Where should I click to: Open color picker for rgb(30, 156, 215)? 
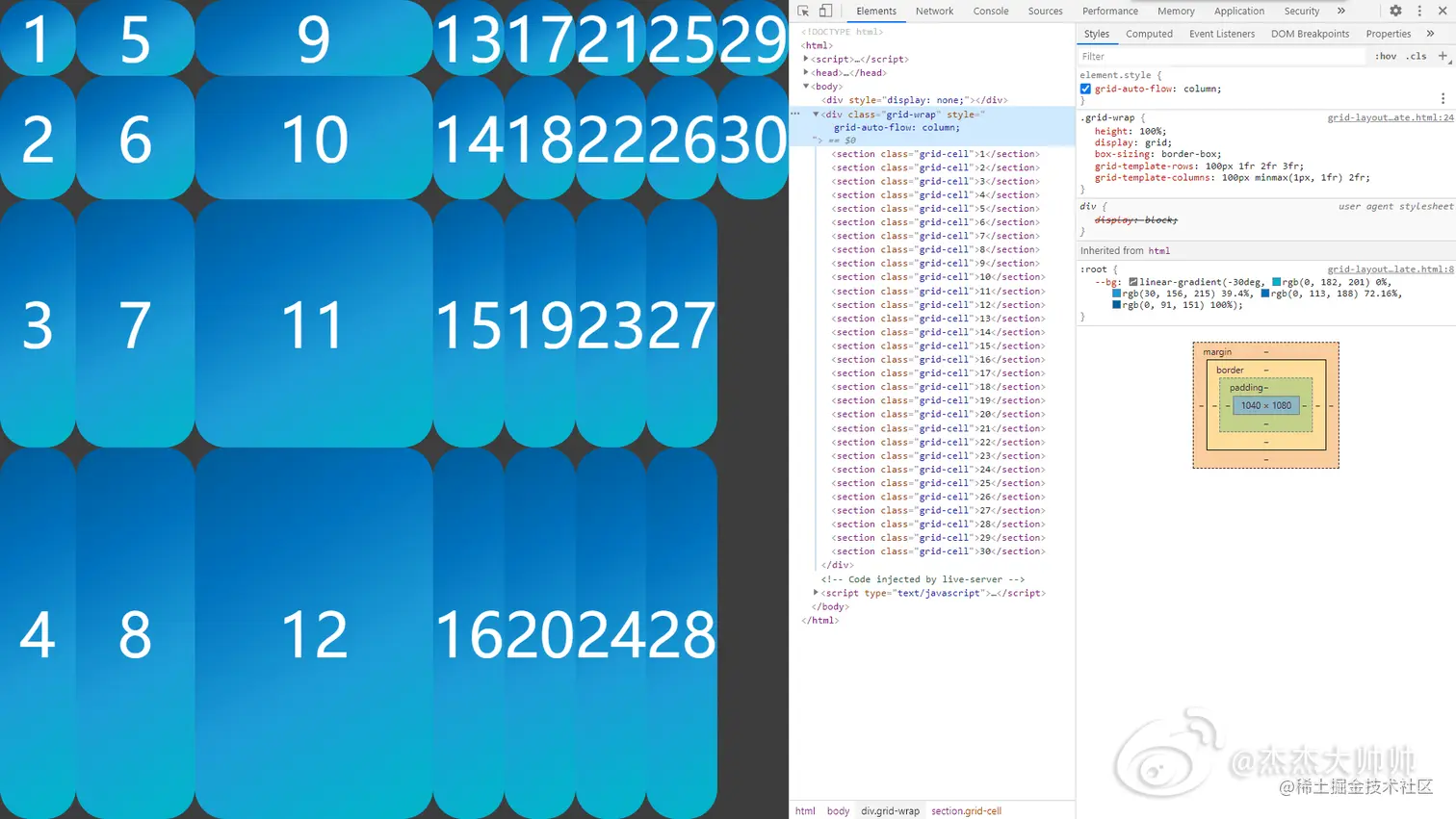[1117, 294]
